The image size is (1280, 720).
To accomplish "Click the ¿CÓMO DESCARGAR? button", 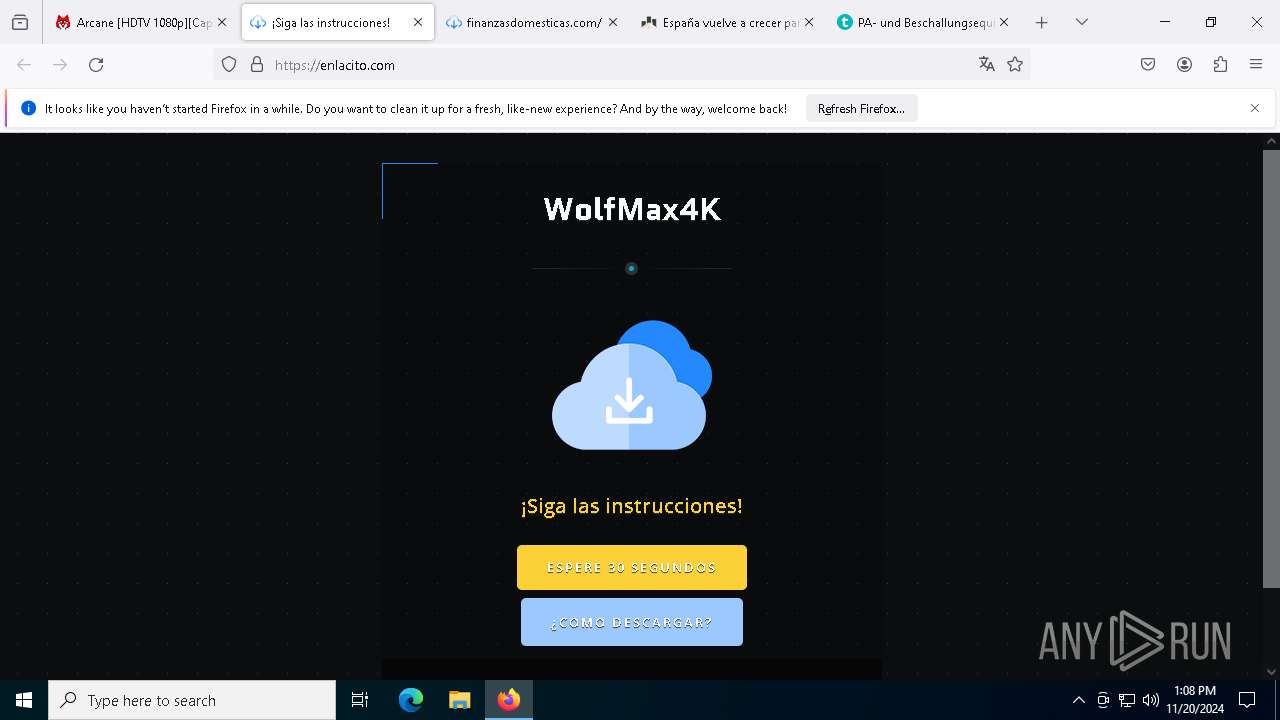I will (632, 622).
